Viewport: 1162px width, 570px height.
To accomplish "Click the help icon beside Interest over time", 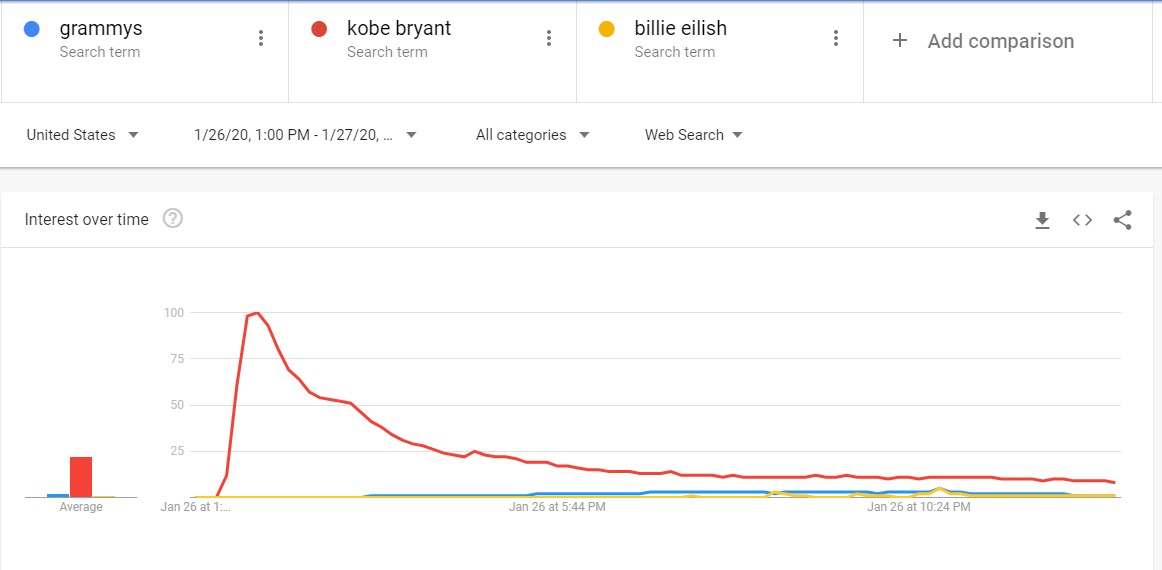I will click(173, 219).
